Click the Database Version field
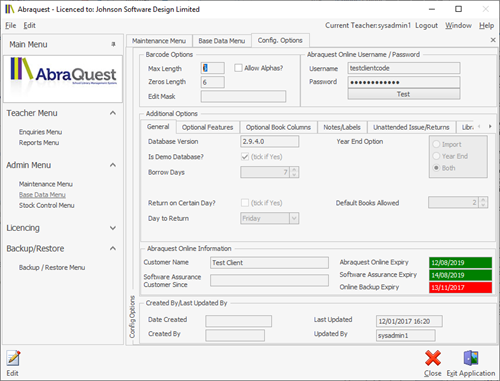 270,141
